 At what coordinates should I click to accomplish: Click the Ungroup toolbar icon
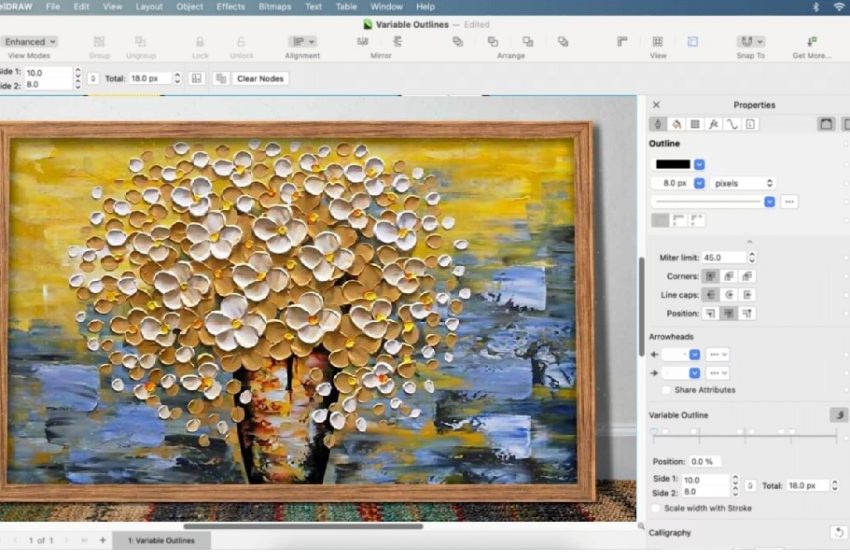coord(140,42)
